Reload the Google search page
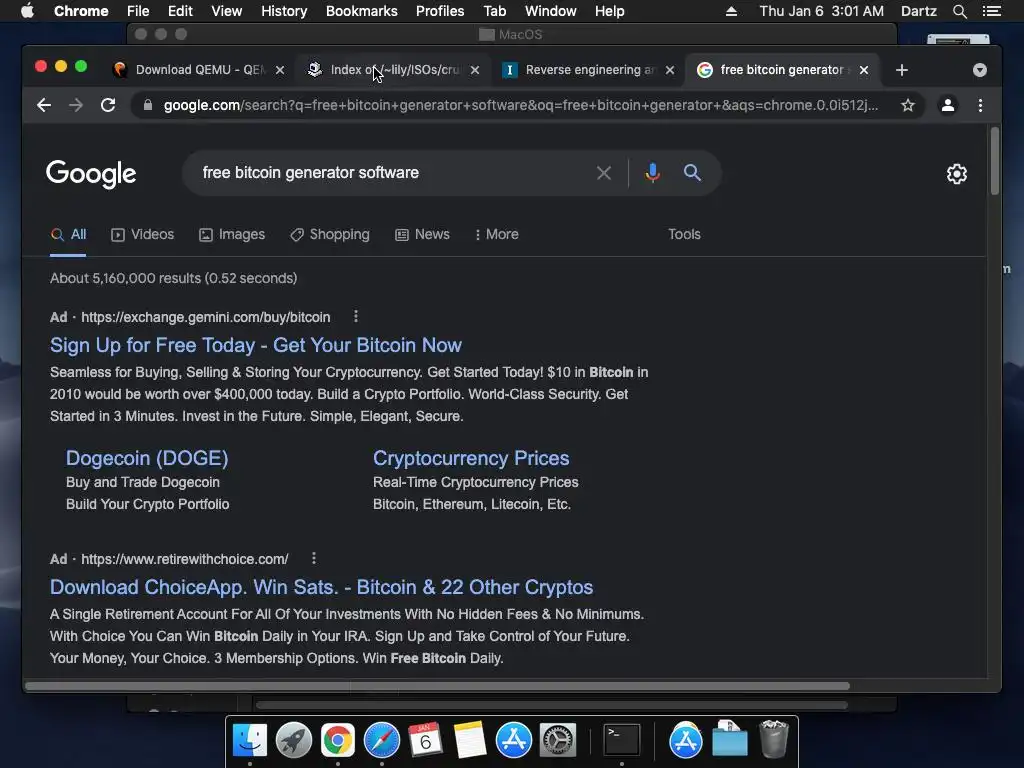This screenshot has width=1024, height=768. [x=108, y=105]
